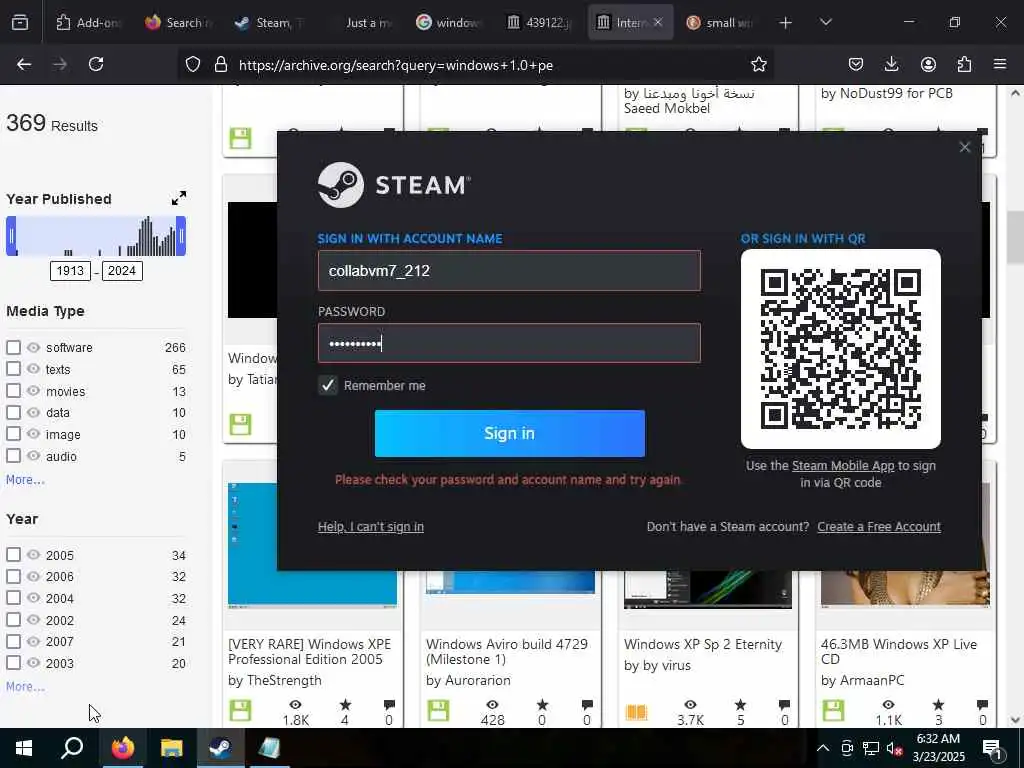Screen dimensions: 1024x768
Task: Open the list all tabs dropdown arrow
Action: [825, 23]
